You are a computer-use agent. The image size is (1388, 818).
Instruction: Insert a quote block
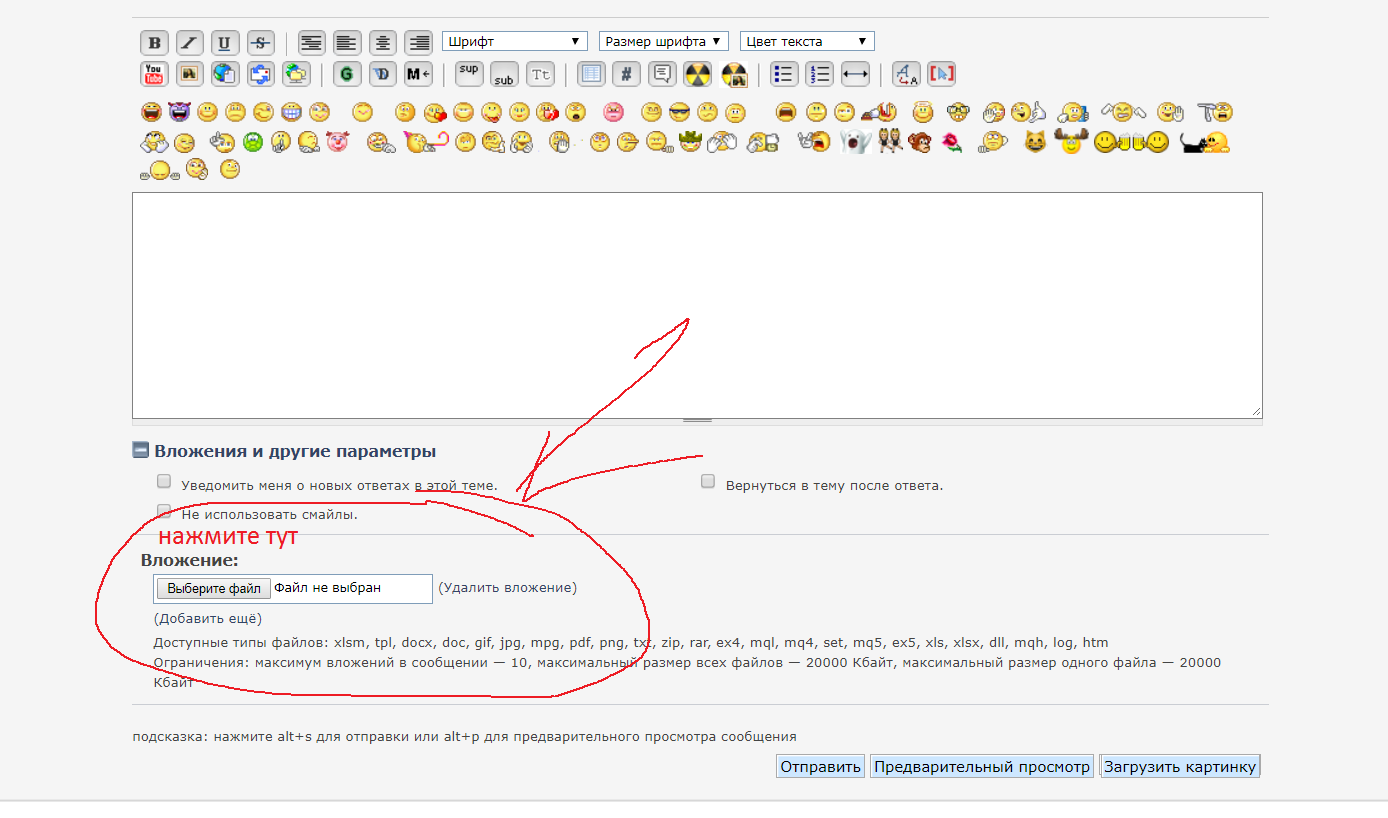(x=662, y=74)
